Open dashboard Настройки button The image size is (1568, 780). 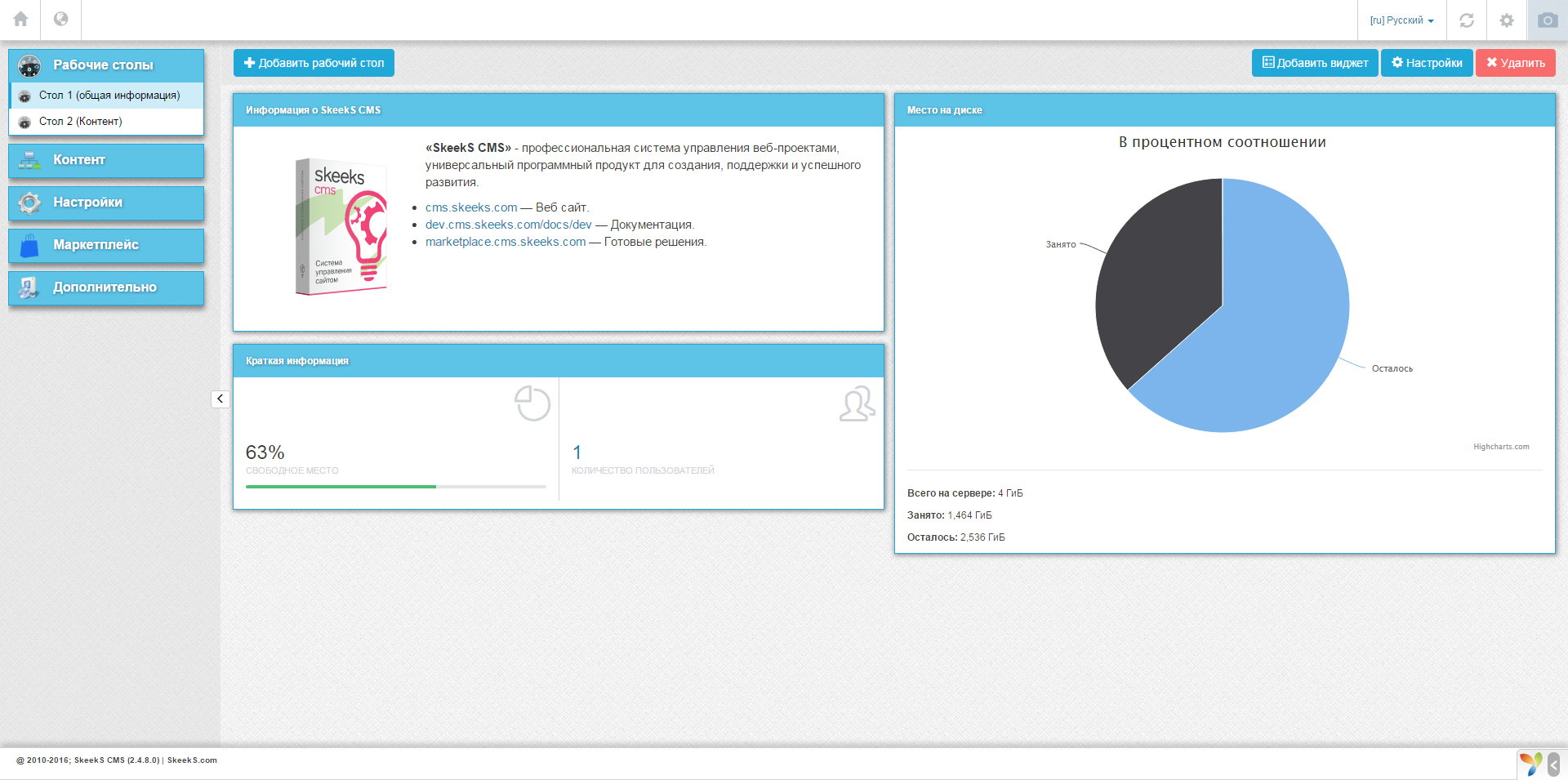(x=1427, y=63)
